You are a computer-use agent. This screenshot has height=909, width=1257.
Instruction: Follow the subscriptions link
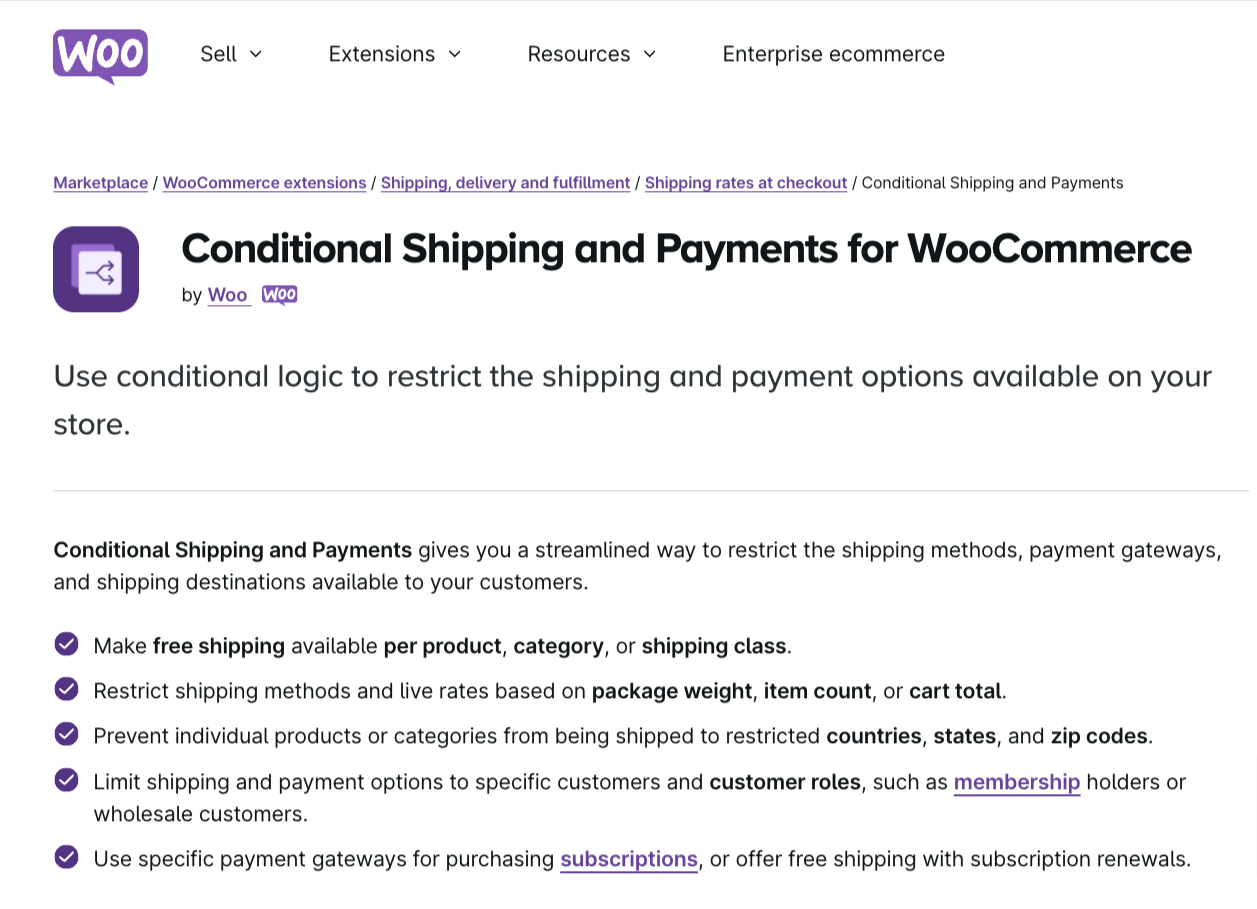(629, 859)
